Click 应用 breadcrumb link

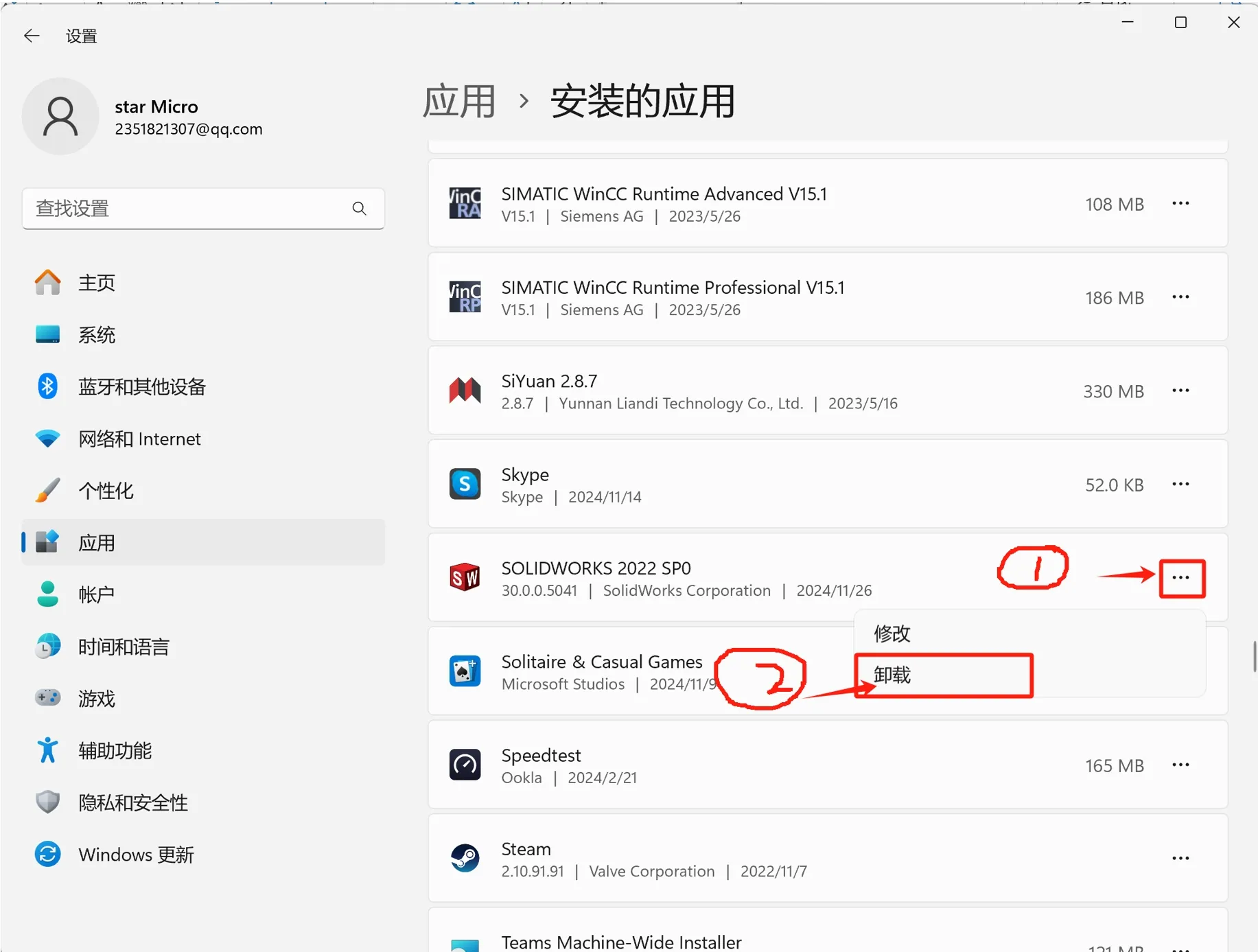pos(458,102)
